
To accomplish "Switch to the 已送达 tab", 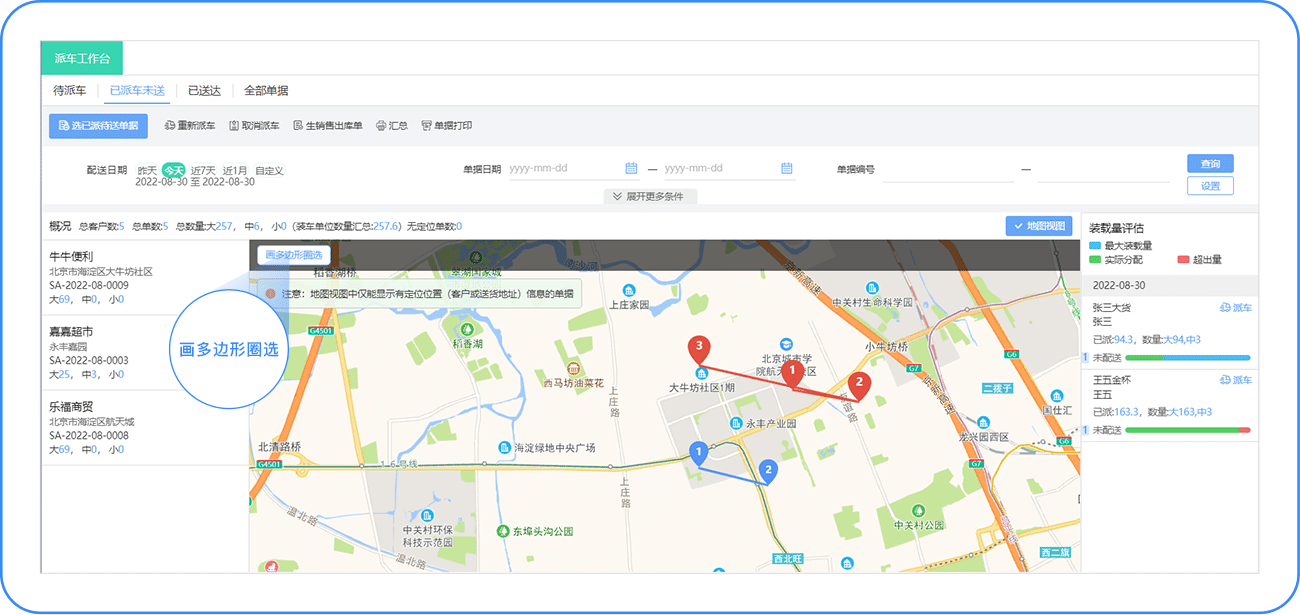I will [x=203, y=90].
